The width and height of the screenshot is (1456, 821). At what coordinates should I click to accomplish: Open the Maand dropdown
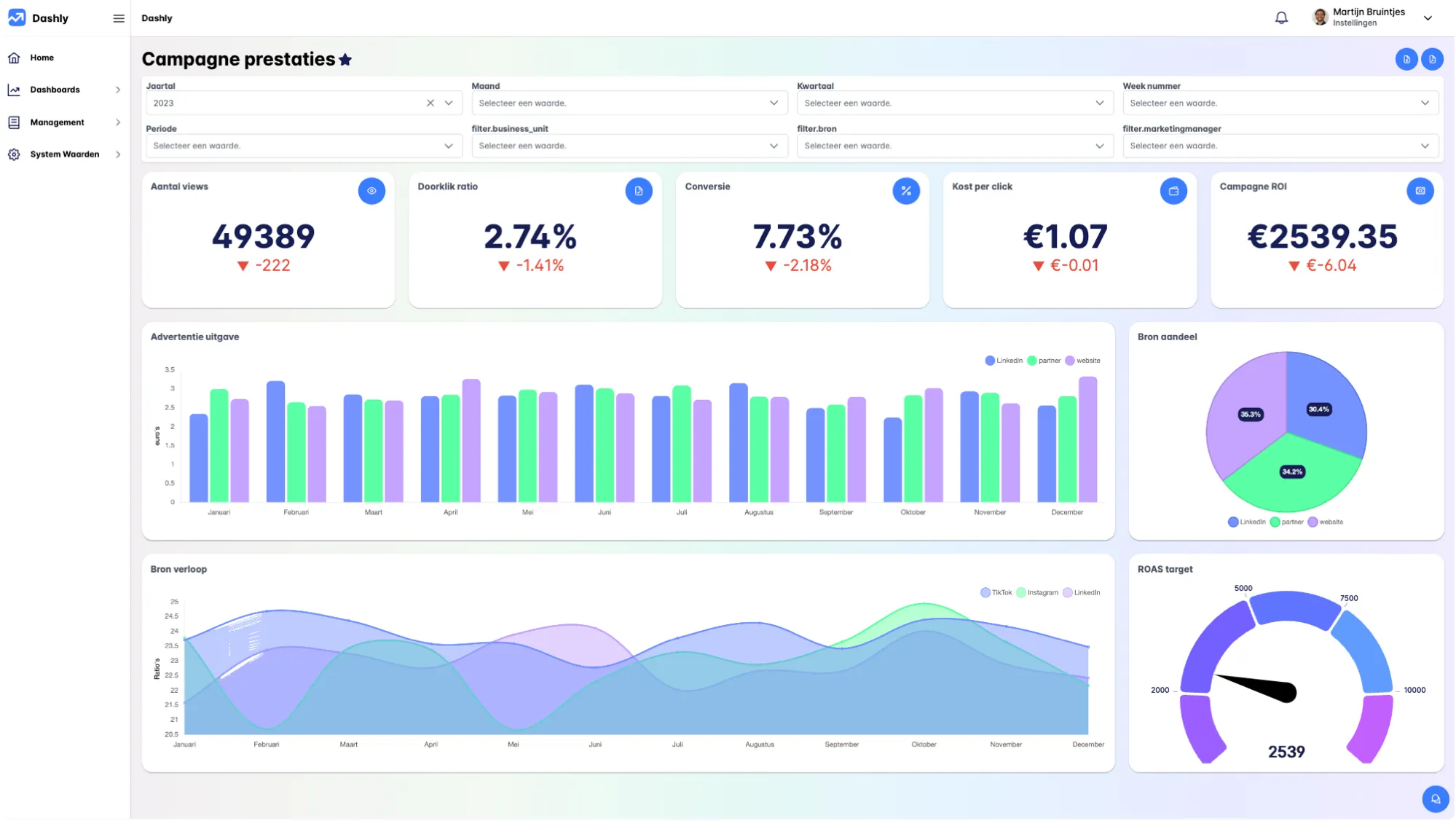629,103
